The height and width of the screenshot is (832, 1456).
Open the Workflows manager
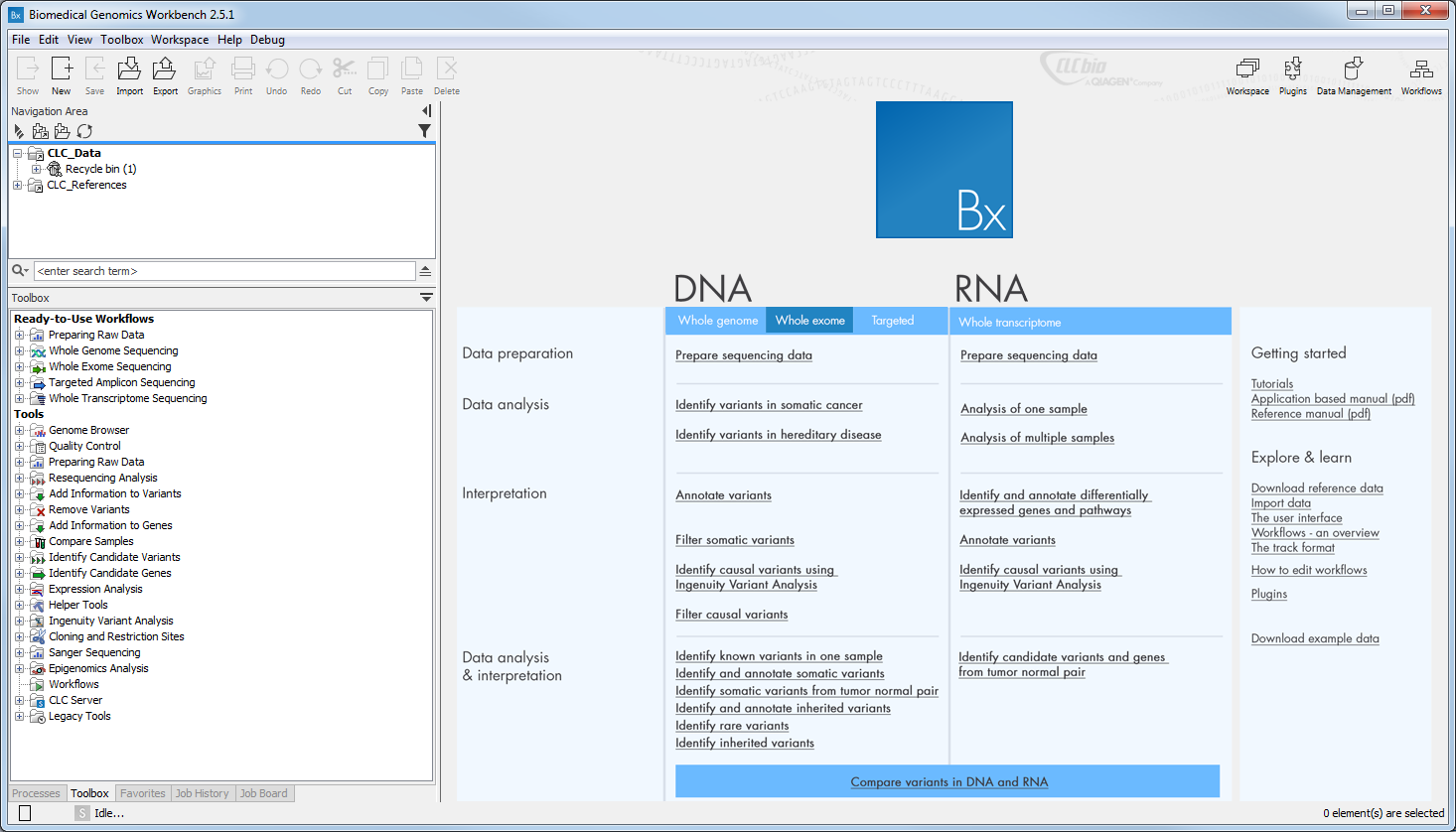1421,75
